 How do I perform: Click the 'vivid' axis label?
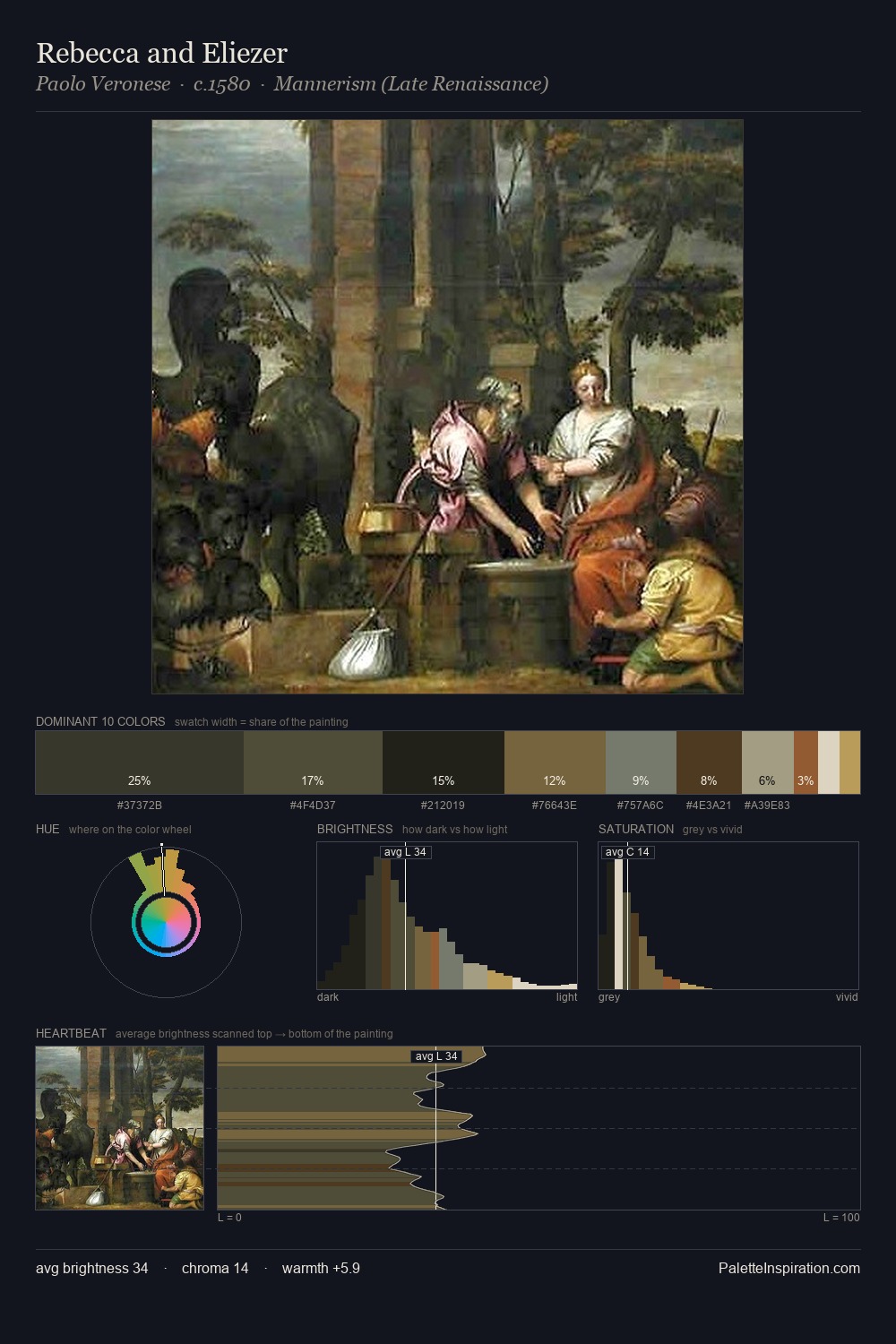tap(847, 996)
